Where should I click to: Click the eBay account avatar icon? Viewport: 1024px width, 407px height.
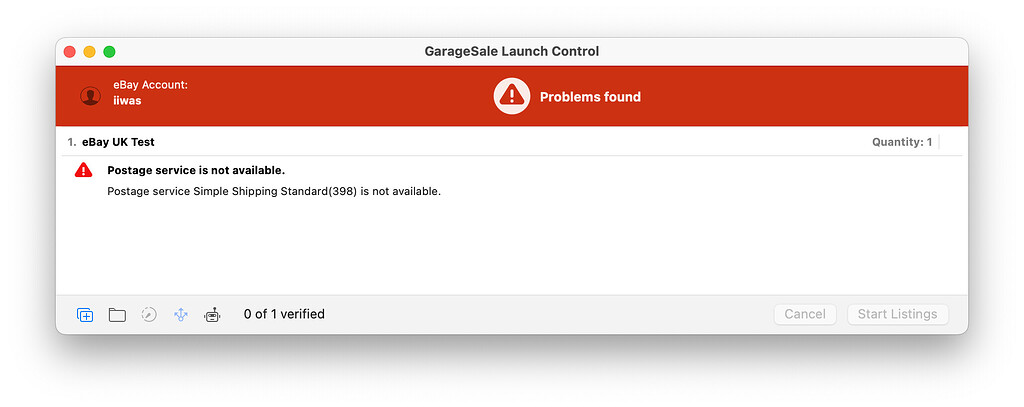pyautogui.click(x=90, y=96)
